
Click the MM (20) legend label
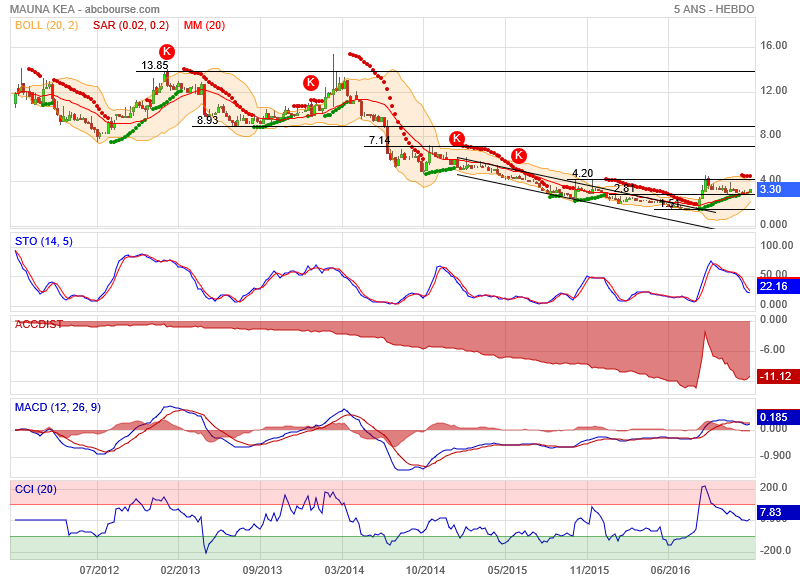(204, 26)
